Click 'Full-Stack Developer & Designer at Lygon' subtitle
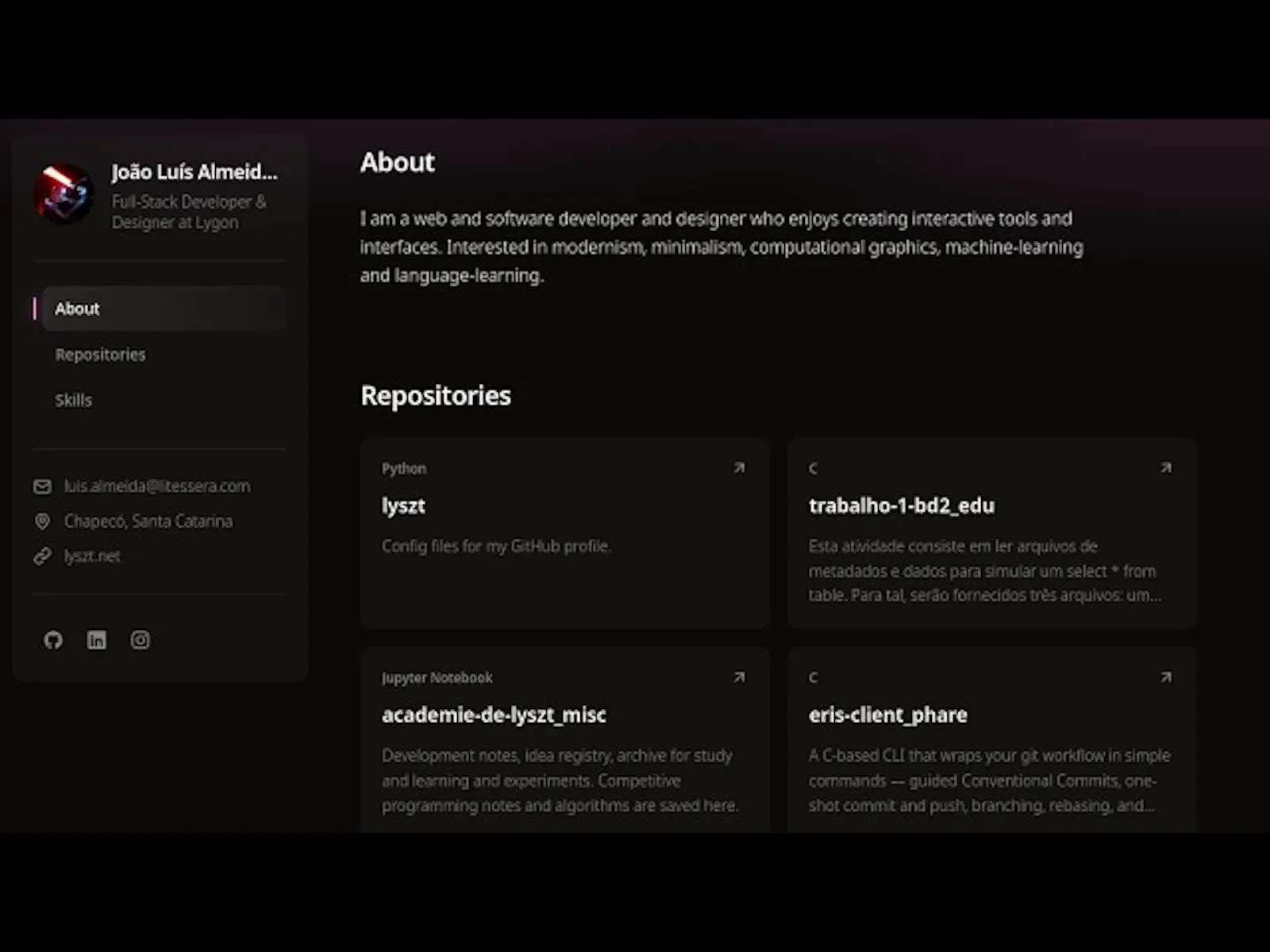Viewport: 1270px width, 952px height. point(190,212)
